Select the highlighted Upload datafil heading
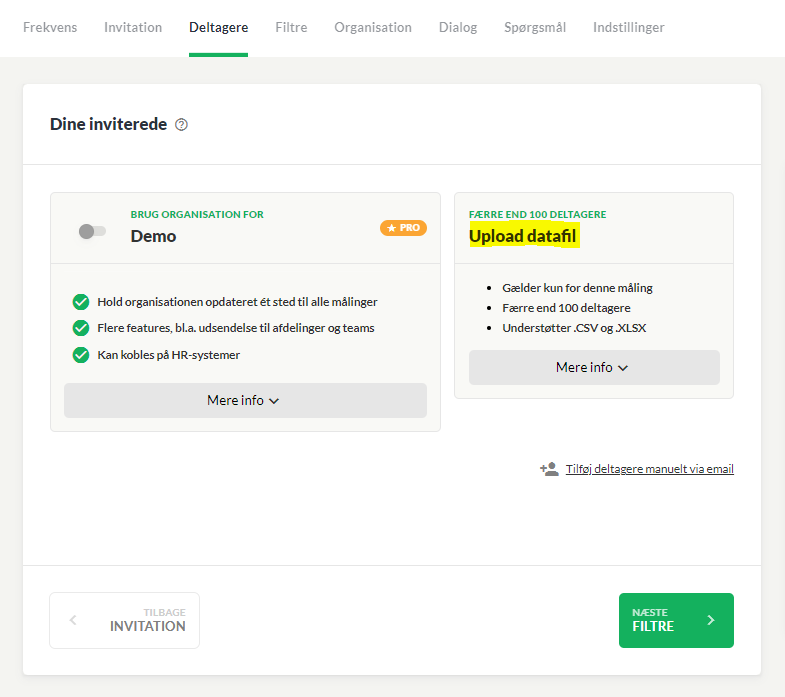Screen dimensions: 785x697 coord(524,236)
